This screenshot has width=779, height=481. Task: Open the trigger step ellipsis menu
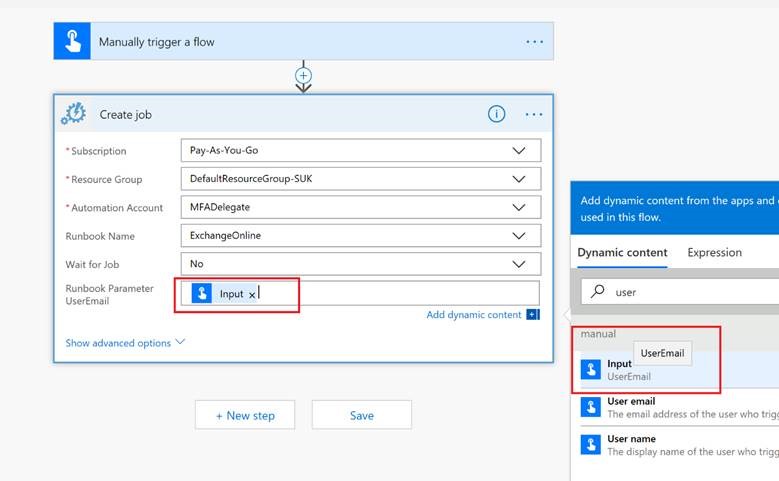pos(534,42)
